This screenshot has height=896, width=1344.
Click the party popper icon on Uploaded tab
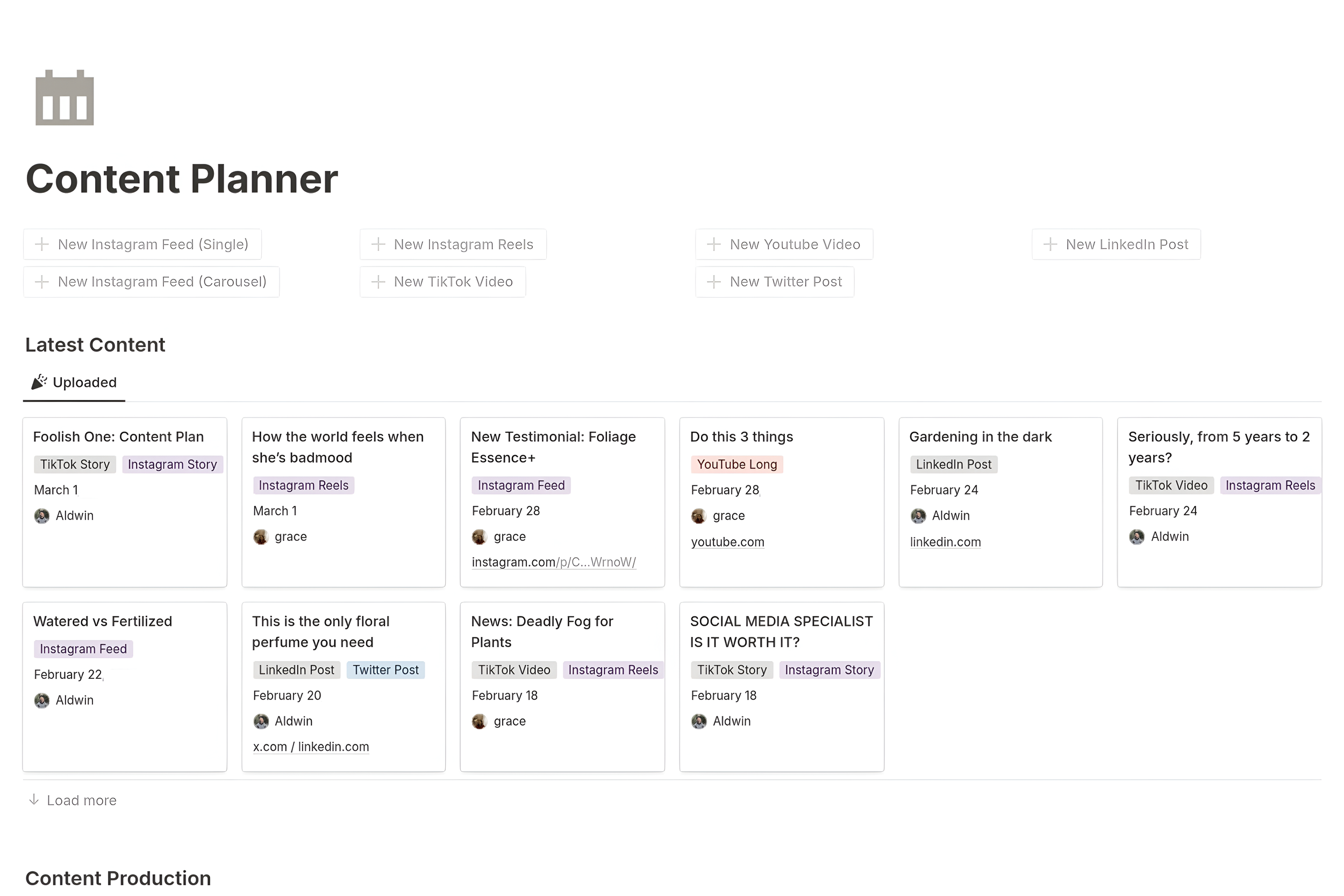pyautogui.click(x=39, y=382)
